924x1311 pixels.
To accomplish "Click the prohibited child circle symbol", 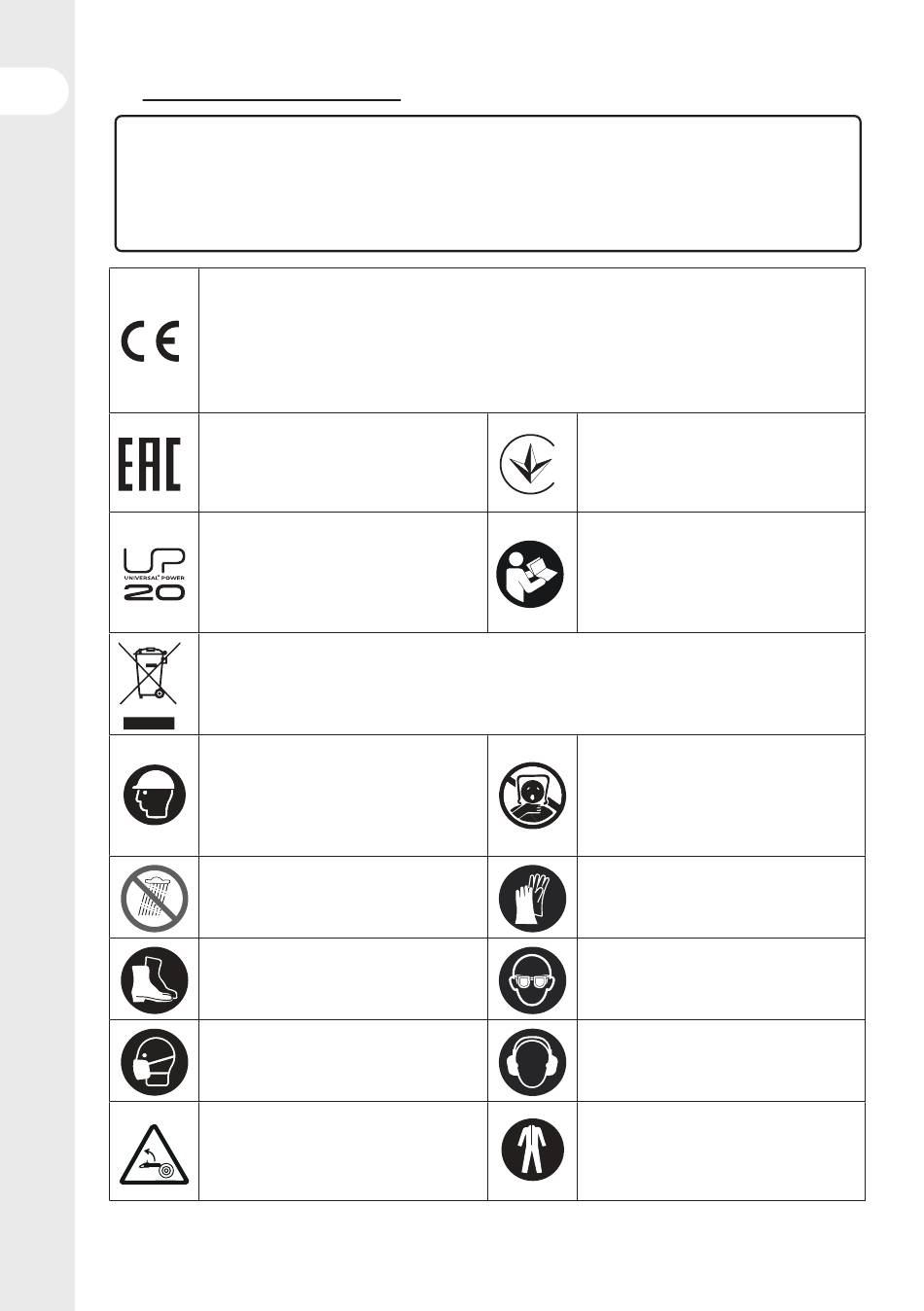I will (x=532, y=797).
